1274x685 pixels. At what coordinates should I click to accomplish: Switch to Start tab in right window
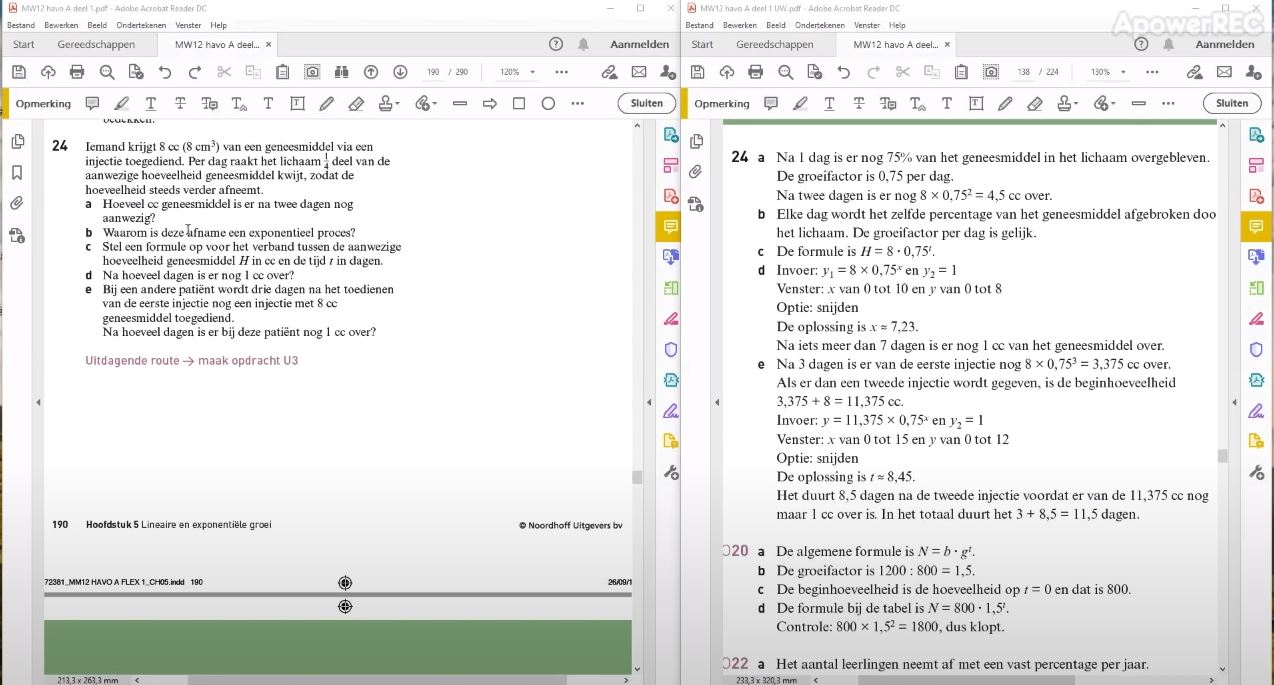pyautogui.click(x=702, y=44)
